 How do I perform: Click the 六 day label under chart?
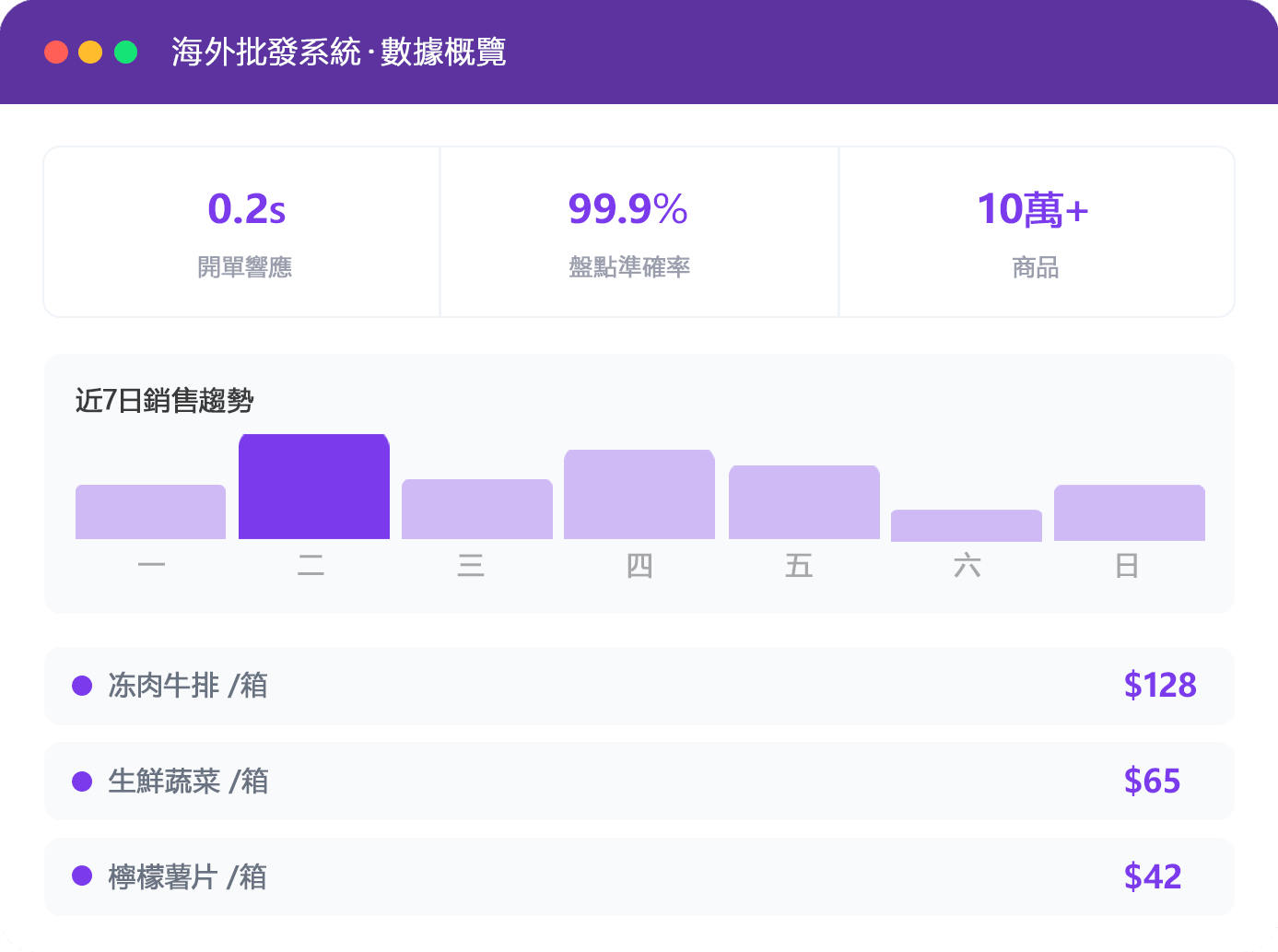pos(967,565)
